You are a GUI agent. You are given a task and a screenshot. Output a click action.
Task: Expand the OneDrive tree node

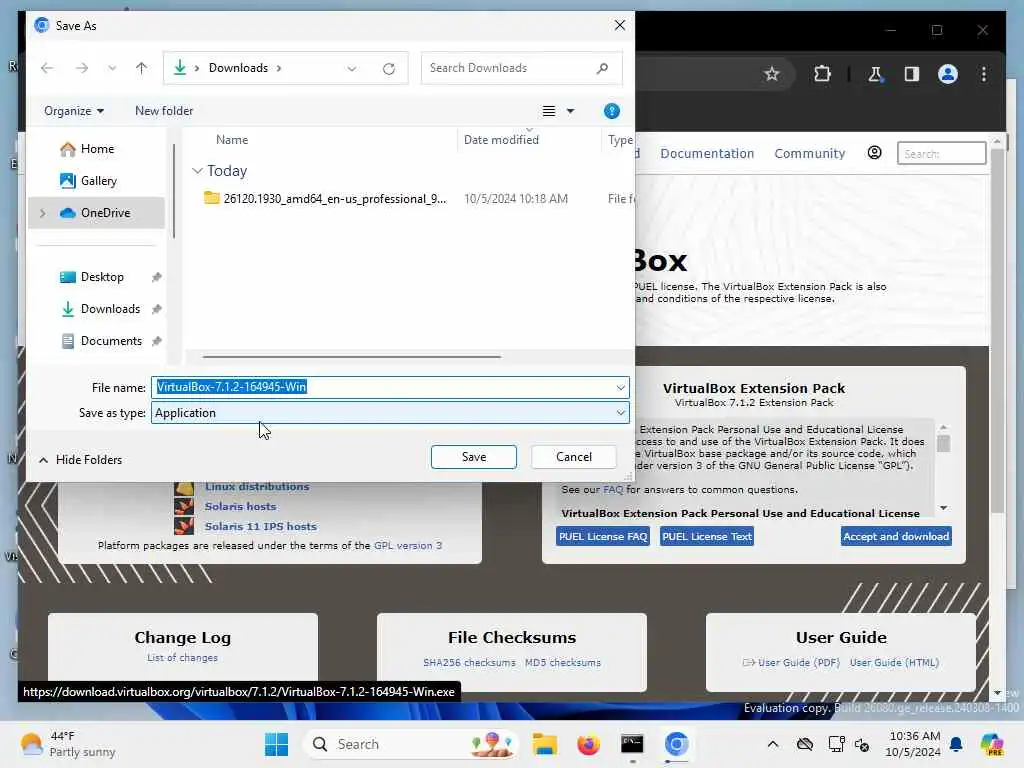(43, 213)
